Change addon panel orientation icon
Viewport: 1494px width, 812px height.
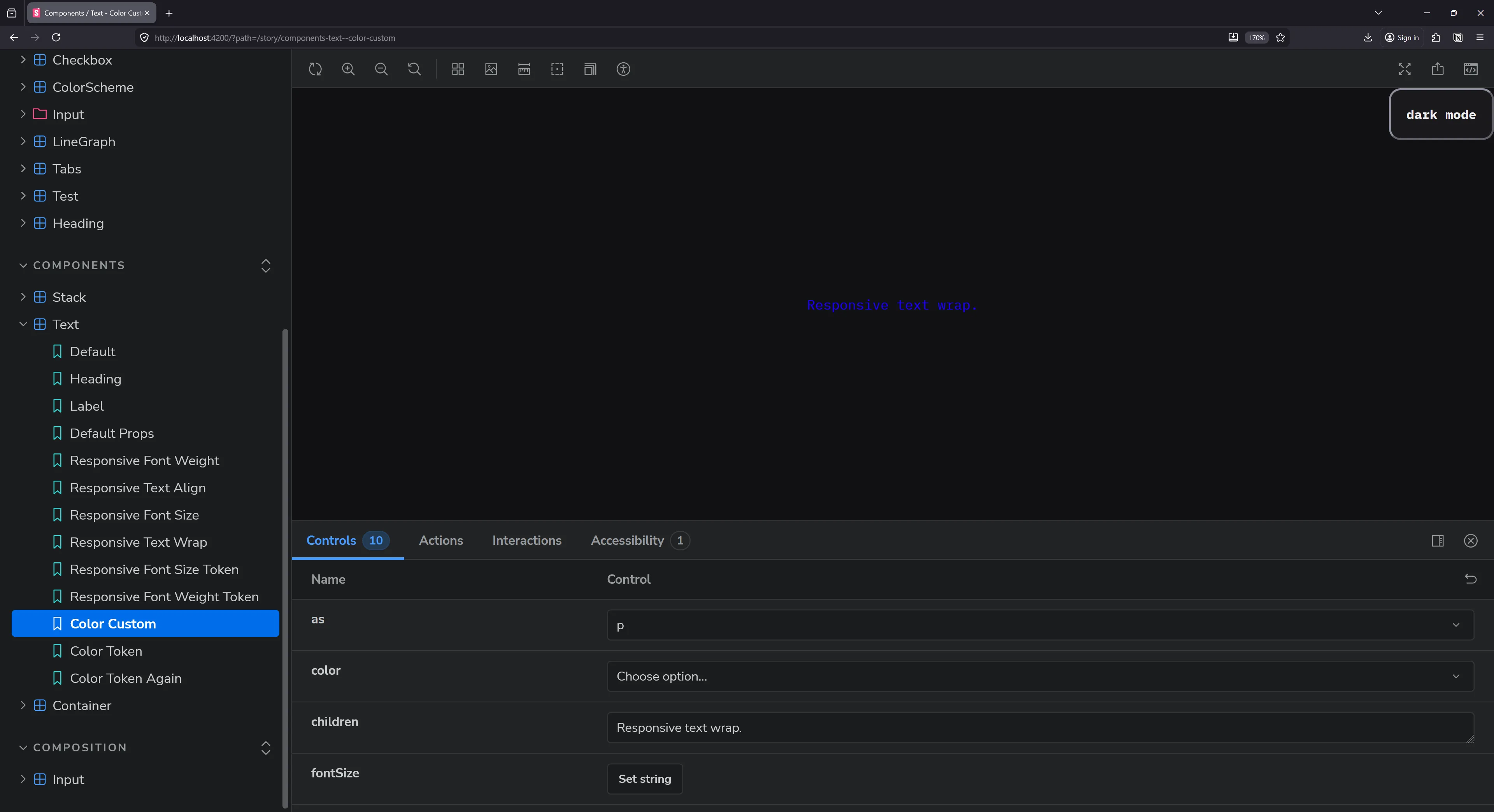click(x=1437, y=541)
